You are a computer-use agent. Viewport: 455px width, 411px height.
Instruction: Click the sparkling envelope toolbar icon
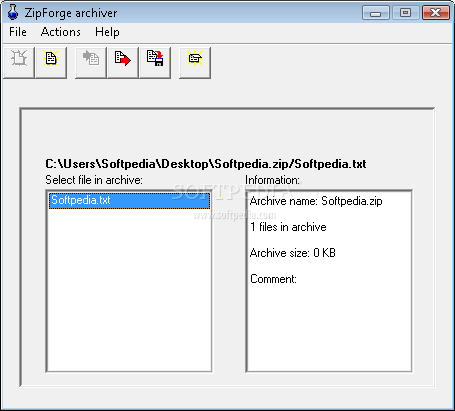(195, 63)
